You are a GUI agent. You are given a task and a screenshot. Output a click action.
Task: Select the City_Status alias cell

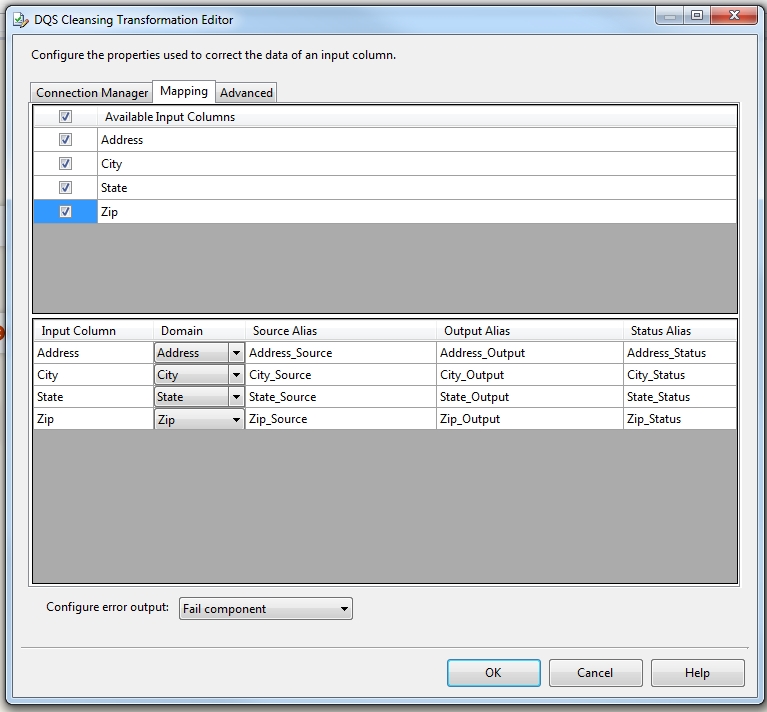click(x=679, y=375)
